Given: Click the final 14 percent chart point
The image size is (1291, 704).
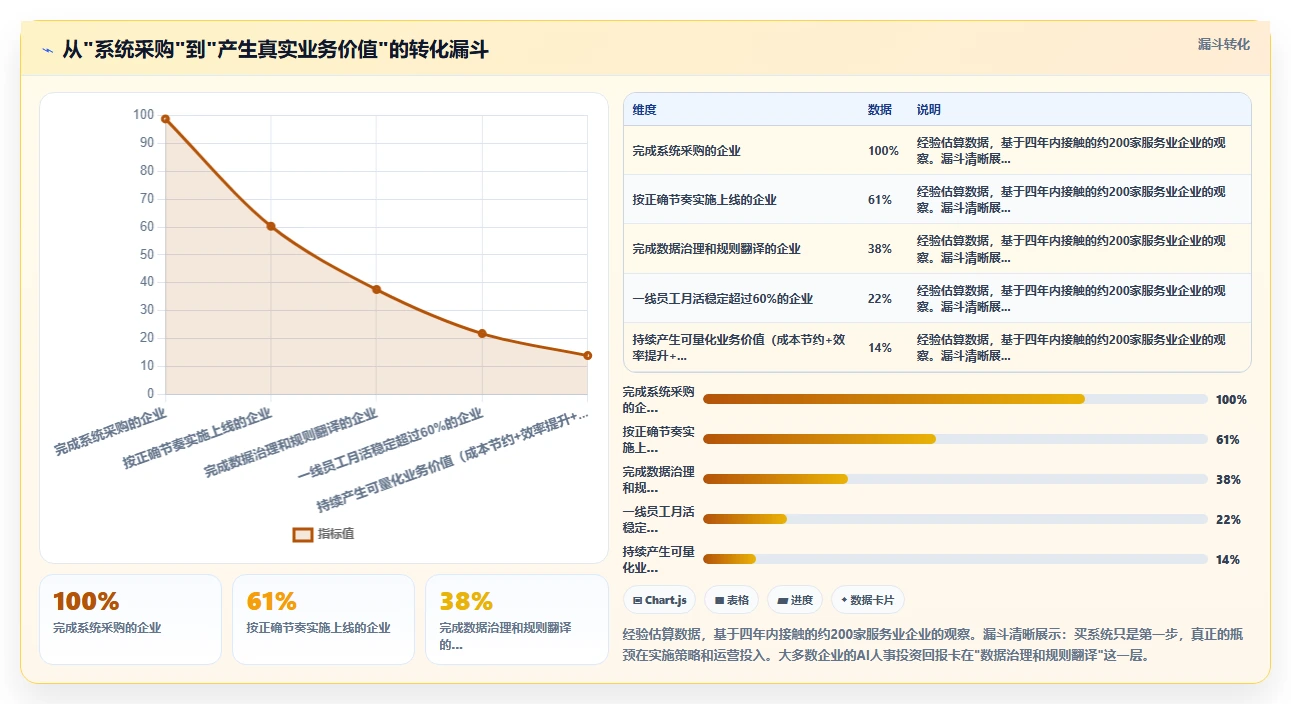Looking at the screenshot, I should point(587,355).
